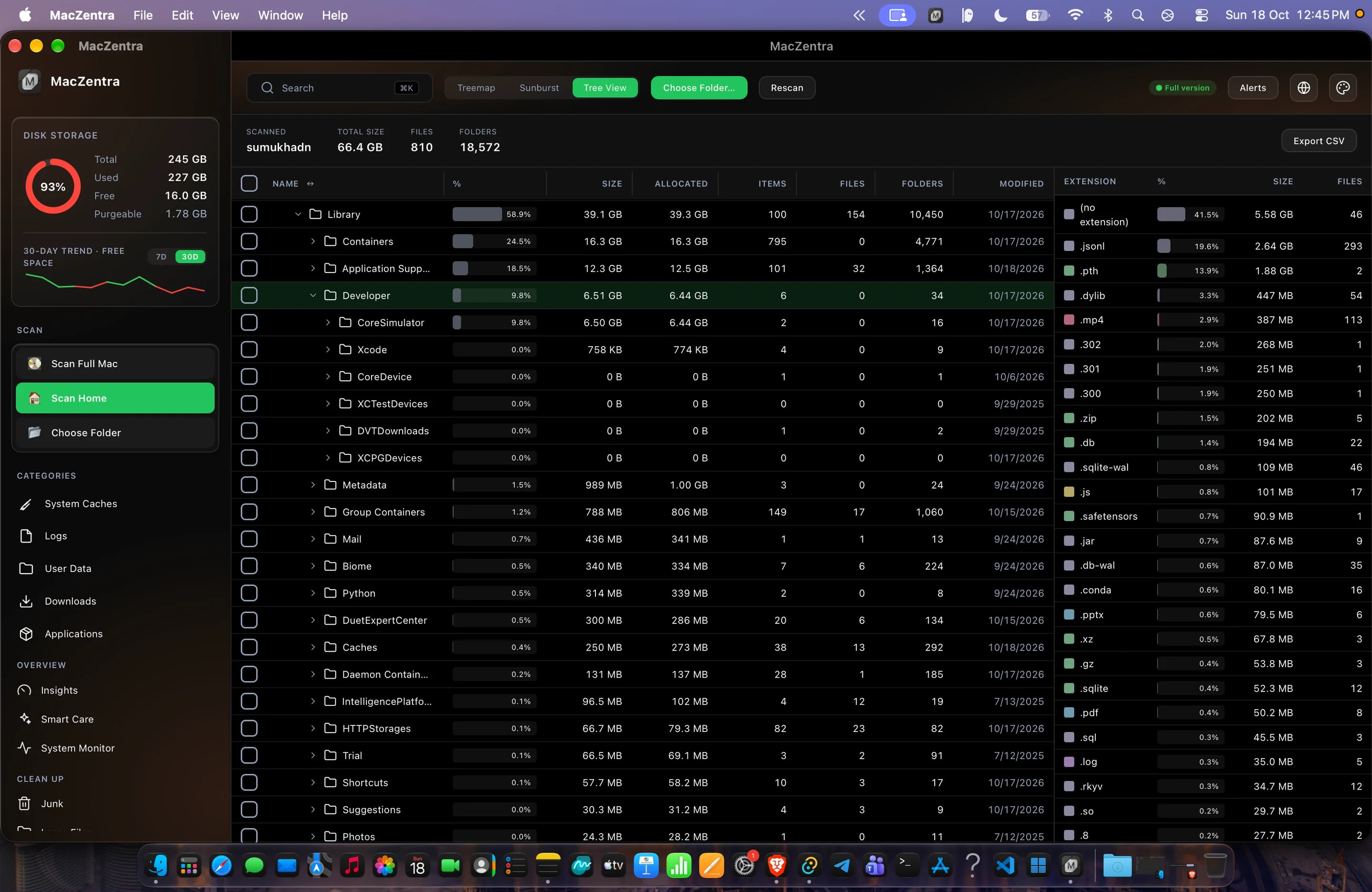Click the .mp4 extension color swatch
The height and width of the screenshot is (892, 1372).
click(1068, 319)
